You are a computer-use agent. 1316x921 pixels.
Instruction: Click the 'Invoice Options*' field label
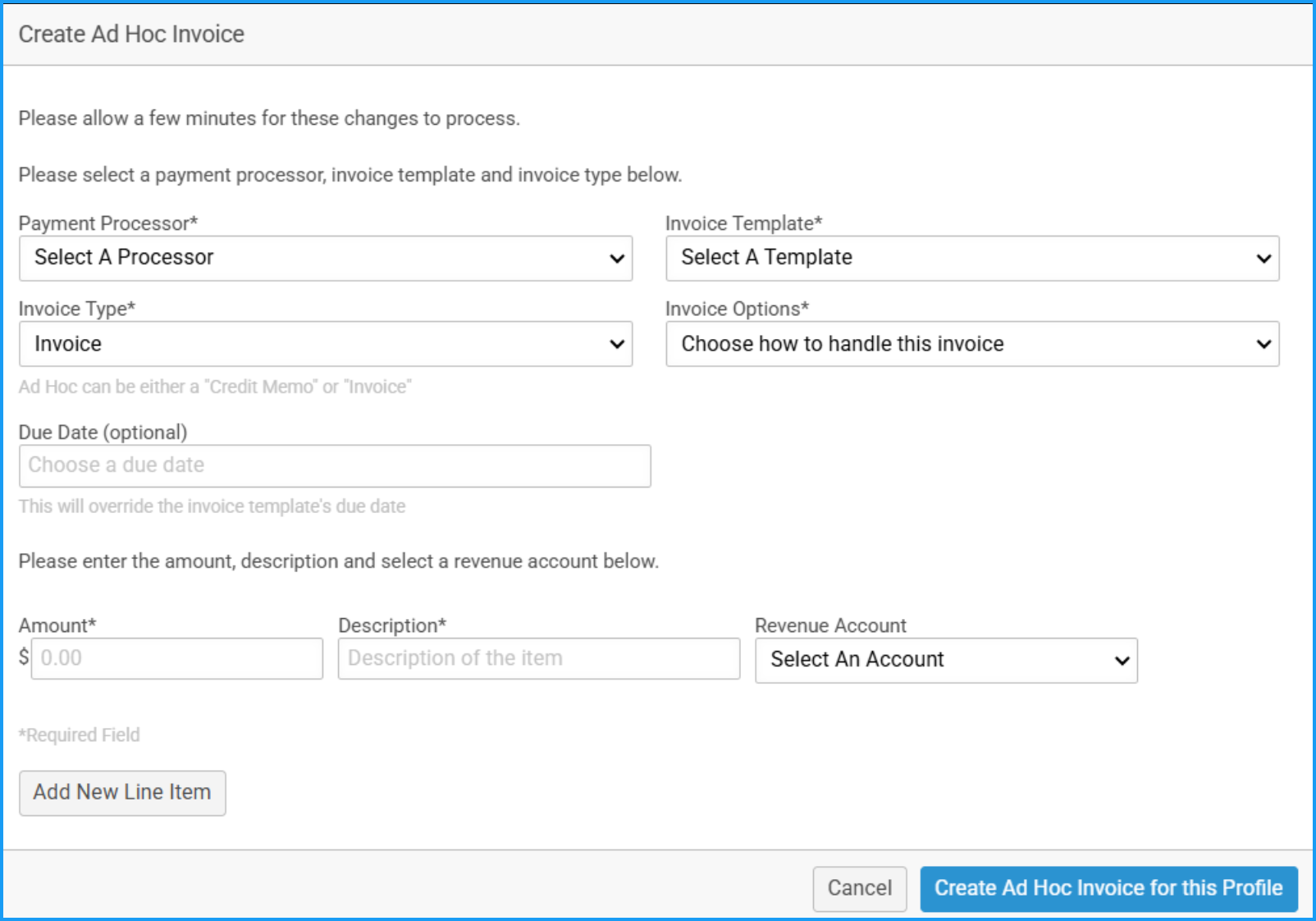point(736,309)
